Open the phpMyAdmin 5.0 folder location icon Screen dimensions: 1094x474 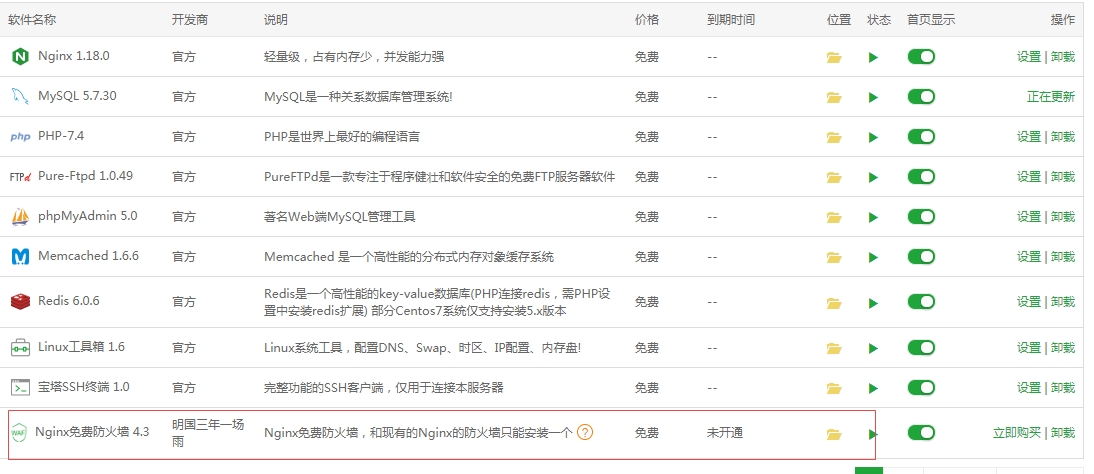(x=834, y=217)
